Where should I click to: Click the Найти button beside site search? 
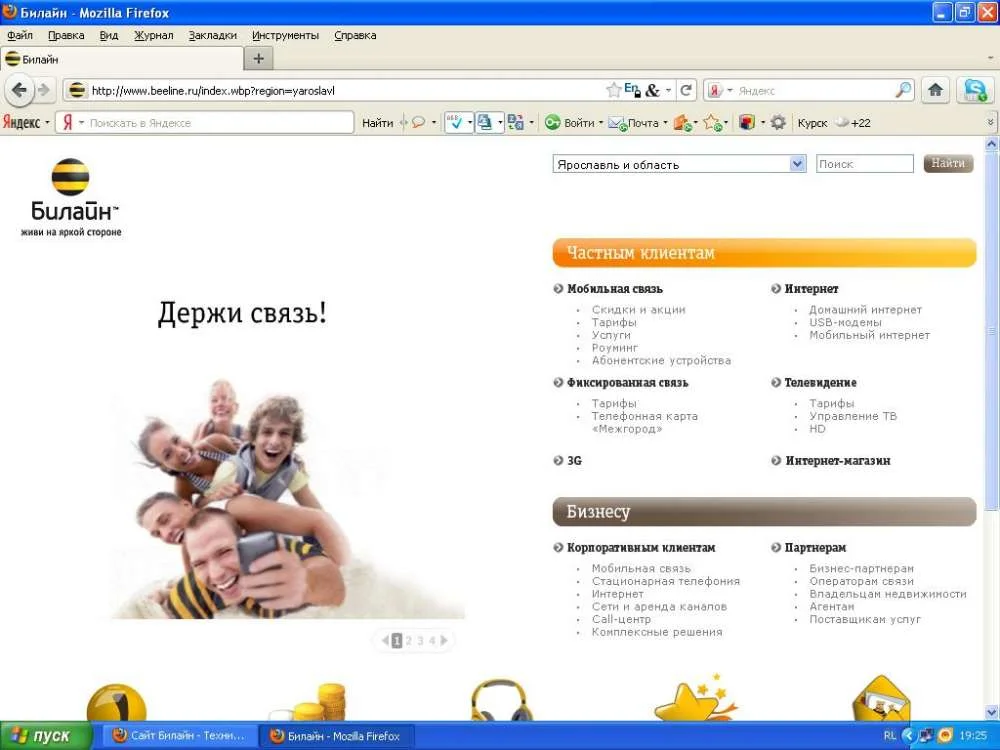[948, 164]
